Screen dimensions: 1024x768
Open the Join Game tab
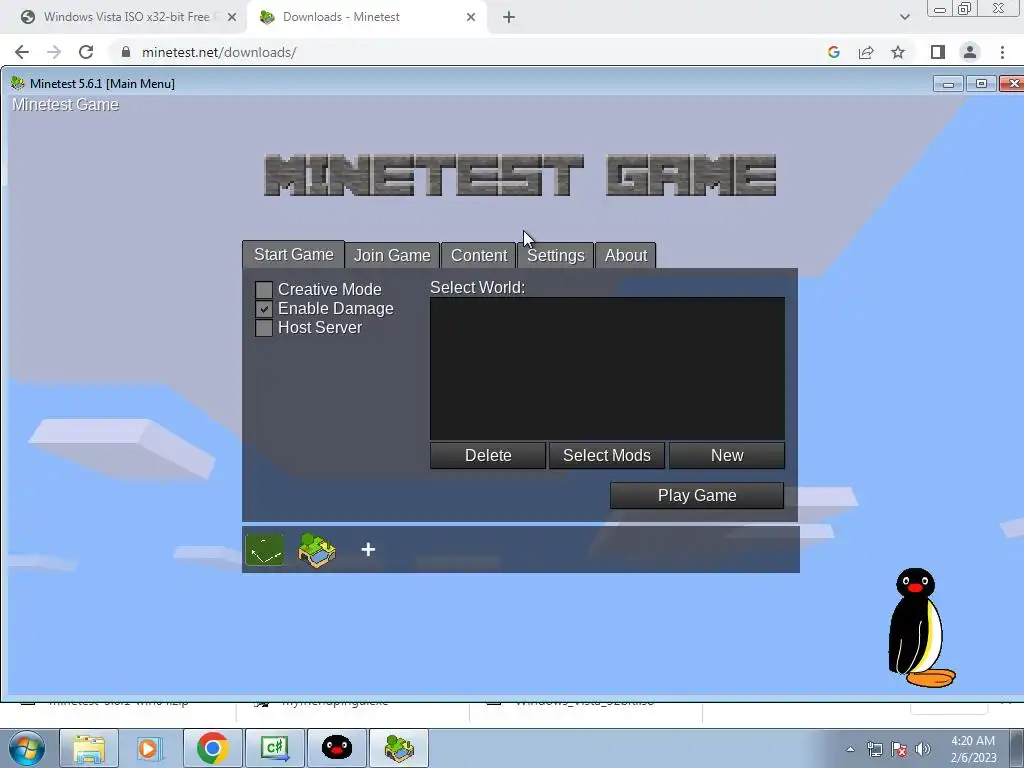pos(392,255)
